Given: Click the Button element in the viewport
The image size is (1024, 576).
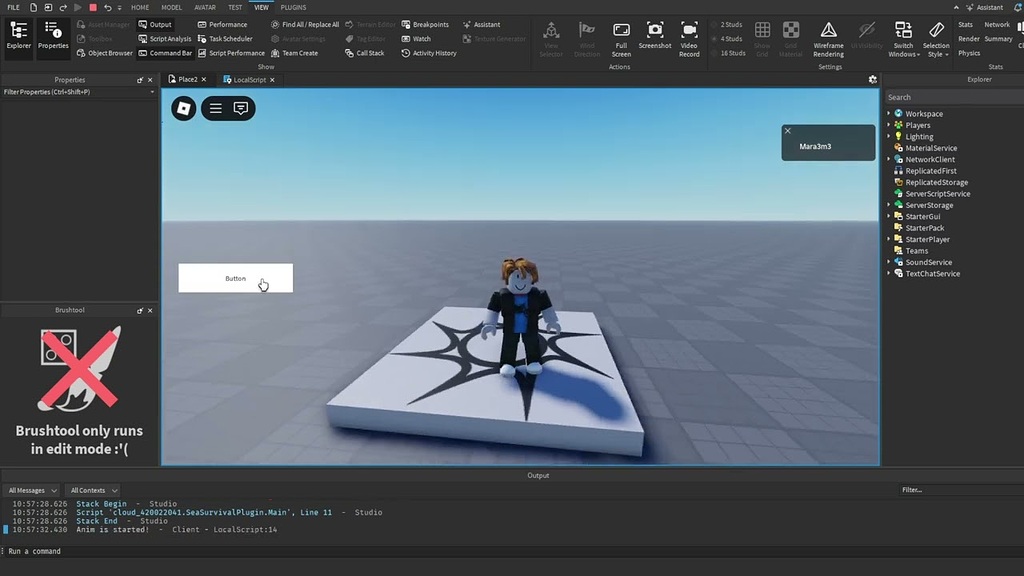Looking at the screenshot, I should click(236, 278).
